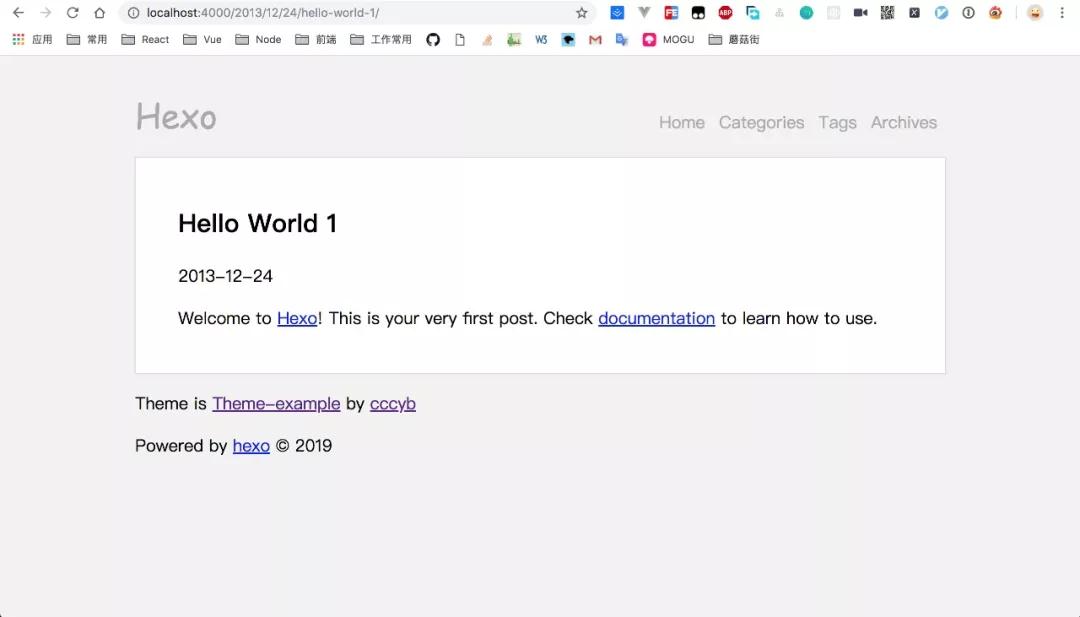Go back using the browser back arrow
The height and width of the screenshot is (617, 1080).
point(19,12)
